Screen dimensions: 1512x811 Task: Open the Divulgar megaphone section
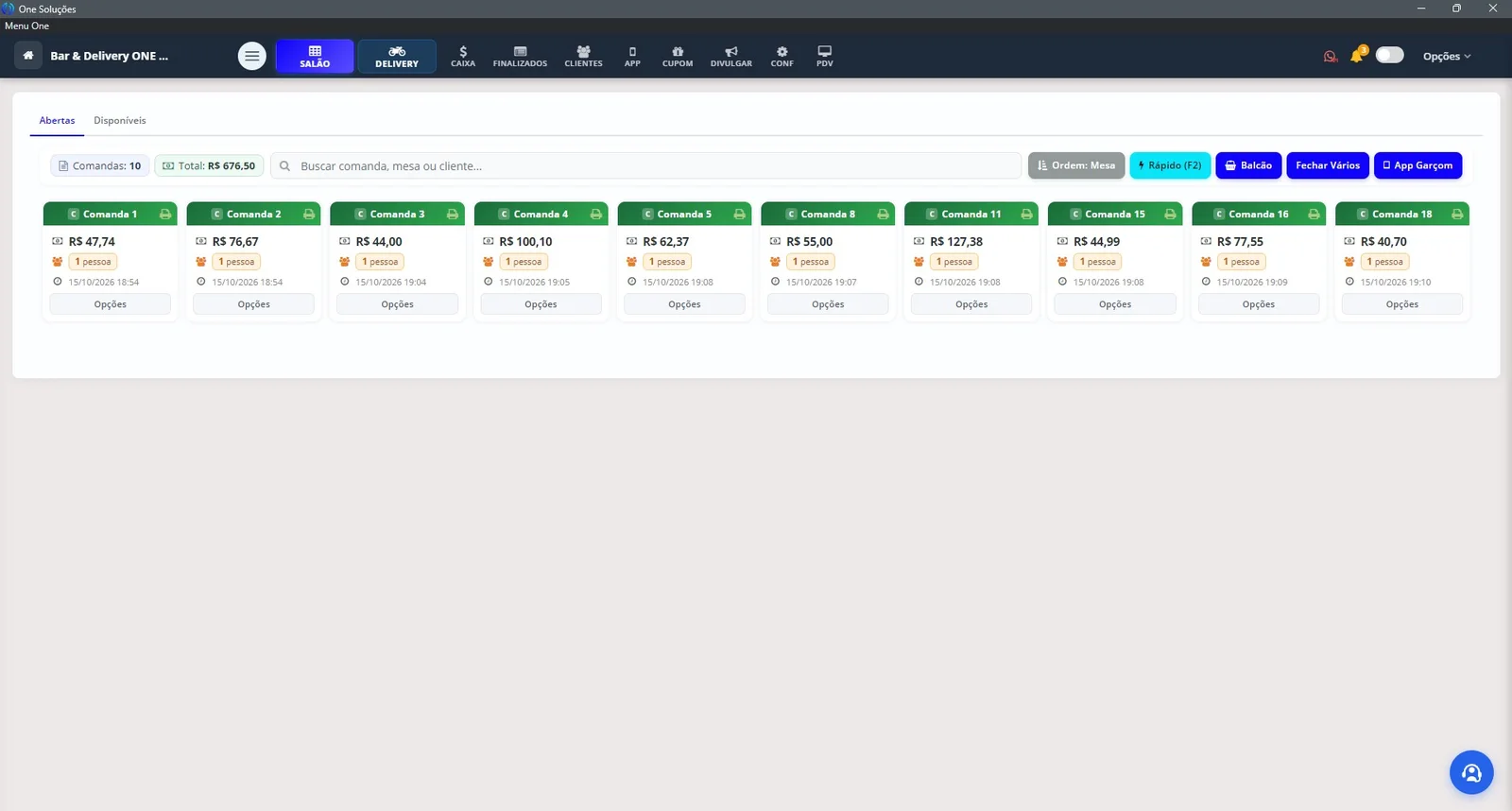pyautogui.click(x=731, y=57)
